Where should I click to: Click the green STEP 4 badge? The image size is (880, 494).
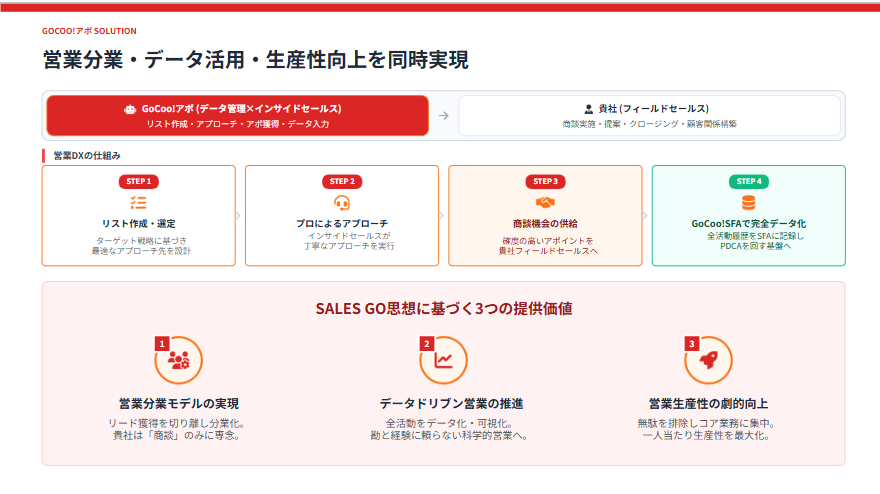point(749,181)
